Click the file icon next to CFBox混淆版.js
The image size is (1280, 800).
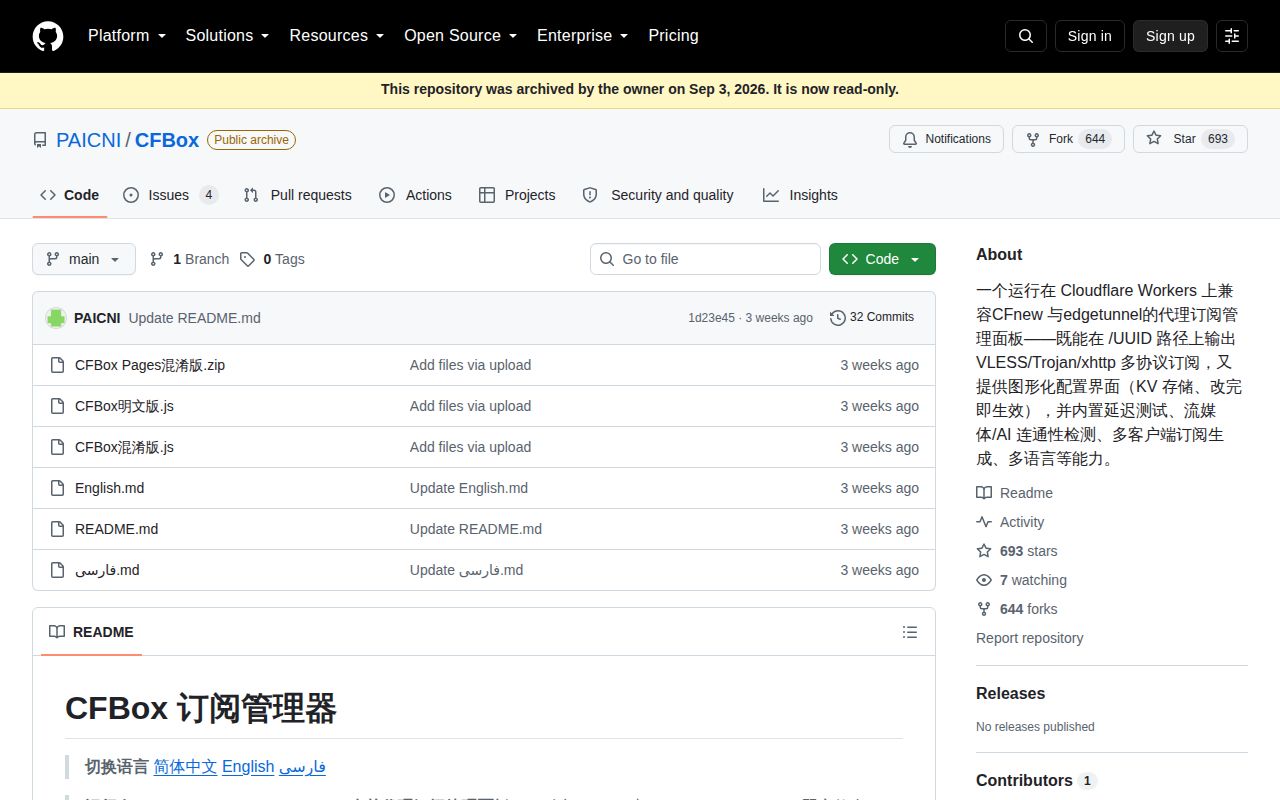pyautogui.click(x=57, y=447)
